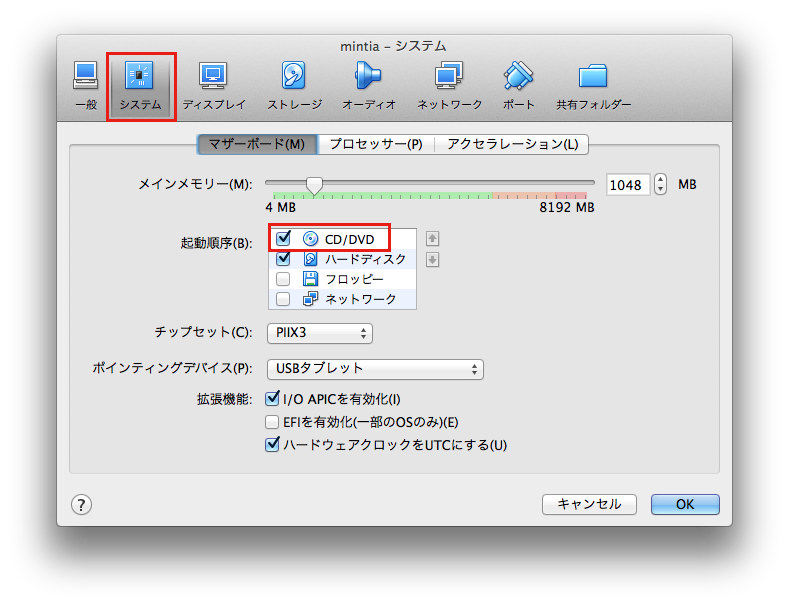Open the 共有フォルダー settings icon

593,85
